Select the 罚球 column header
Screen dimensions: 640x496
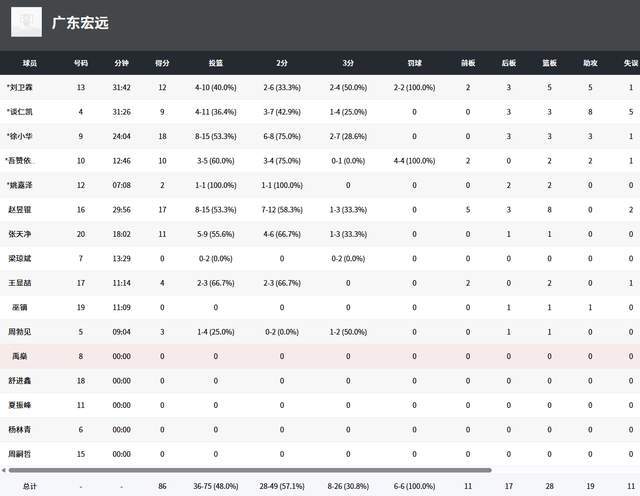coord(414,62)
